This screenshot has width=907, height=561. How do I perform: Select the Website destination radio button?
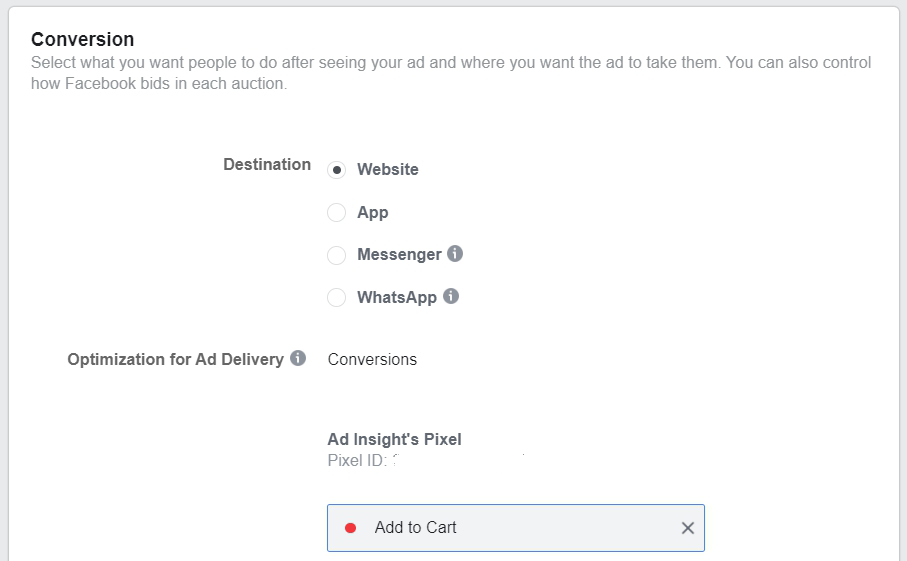tap(337, 169)
